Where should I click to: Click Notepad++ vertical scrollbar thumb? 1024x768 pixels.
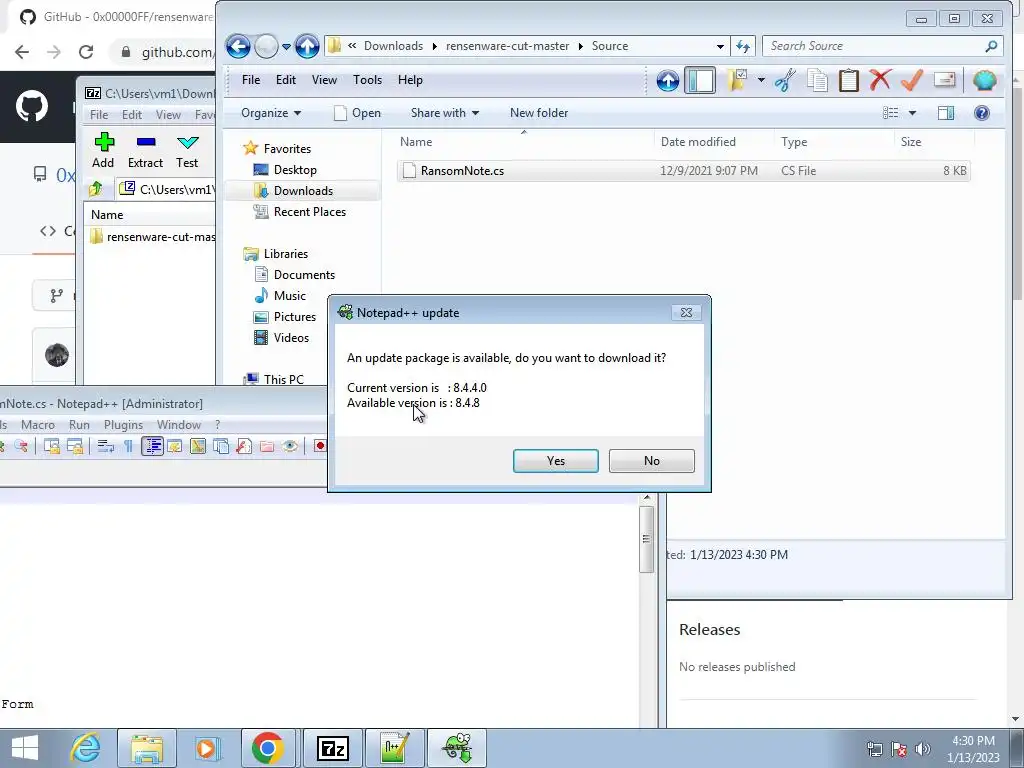coord(647,539)
